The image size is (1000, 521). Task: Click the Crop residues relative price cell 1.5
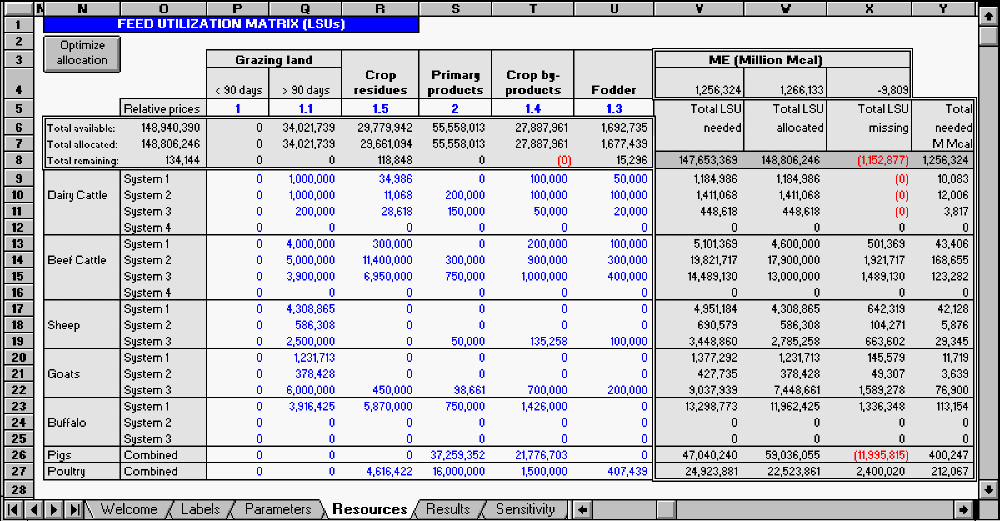click(379, 108)
